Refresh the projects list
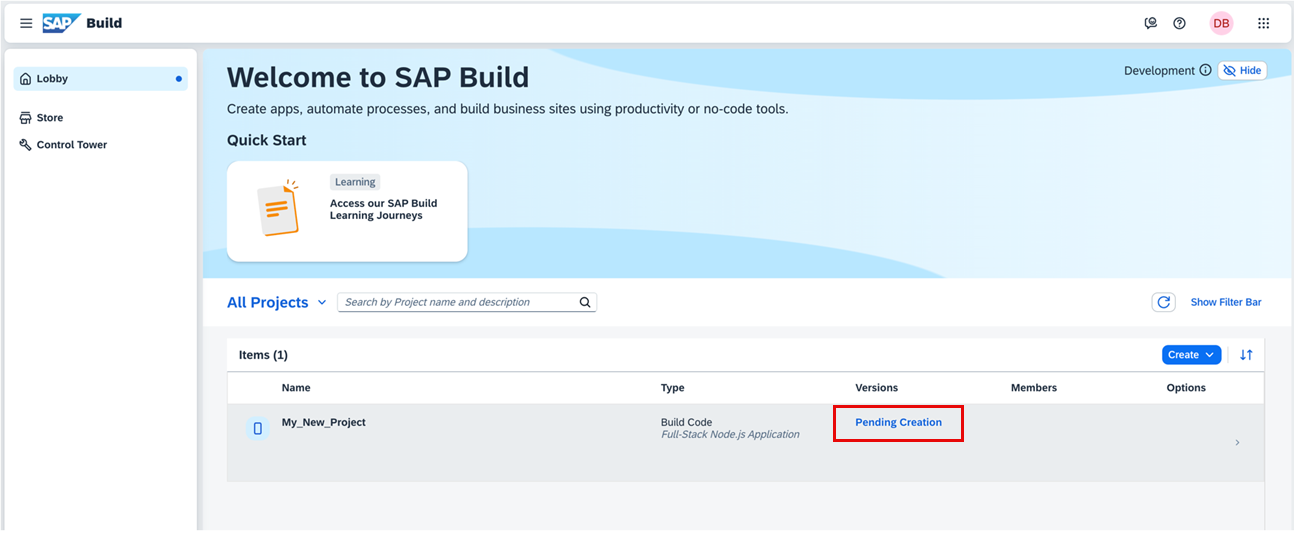Screen dimensions: 1294x540 pyautogui.click(x=1163, y=302)
